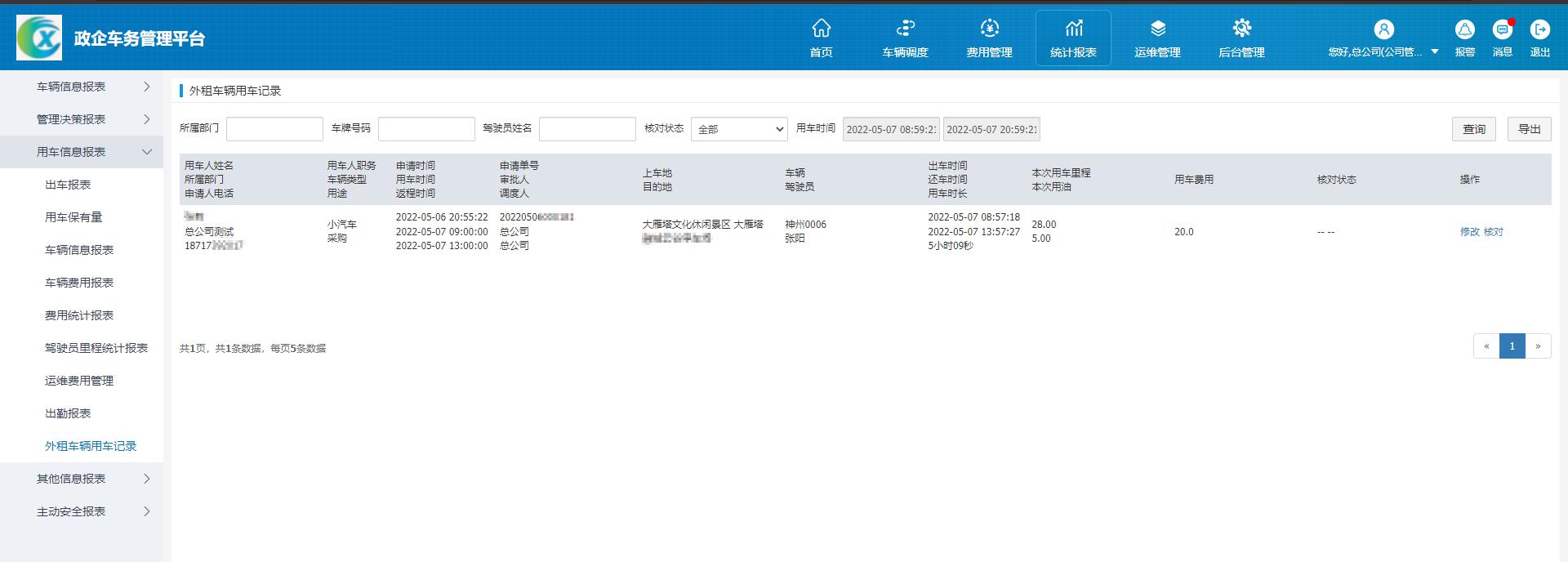Click the 外租车辆用车记录 page title
The width and height of the screenshot is (1568, 562).
pos(235,91)
